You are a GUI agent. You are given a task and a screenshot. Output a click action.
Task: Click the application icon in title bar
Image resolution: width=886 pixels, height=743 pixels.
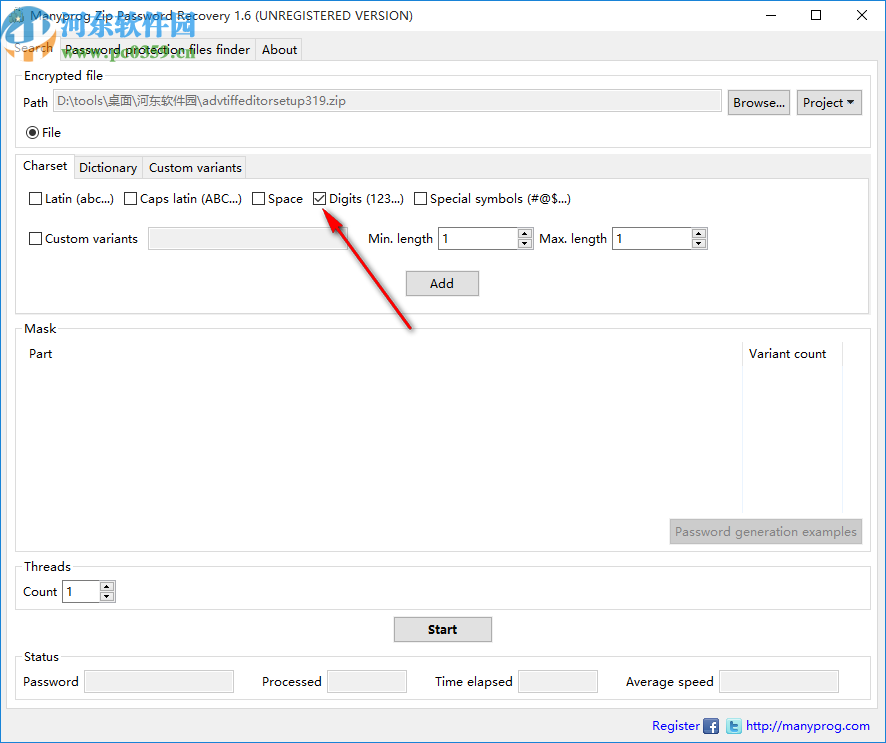[16, 15]
